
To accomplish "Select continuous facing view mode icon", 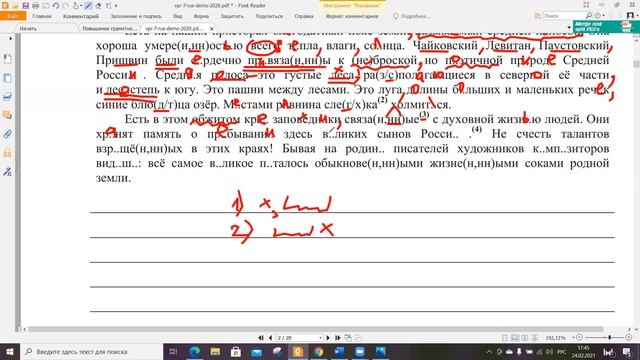I will (x=535, y=338).
